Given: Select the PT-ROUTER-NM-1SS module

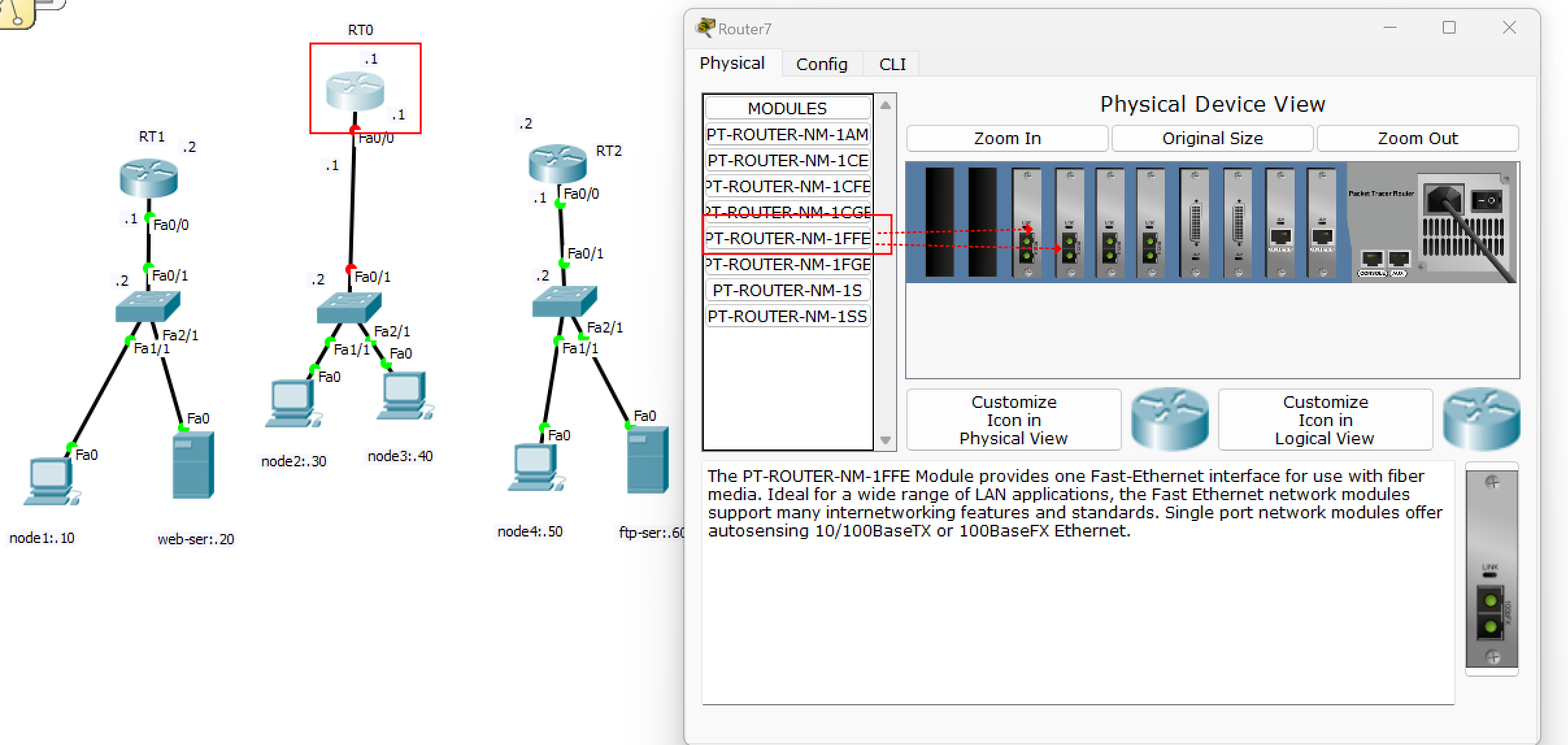Looking at the screenshot, I should [788, 316].
